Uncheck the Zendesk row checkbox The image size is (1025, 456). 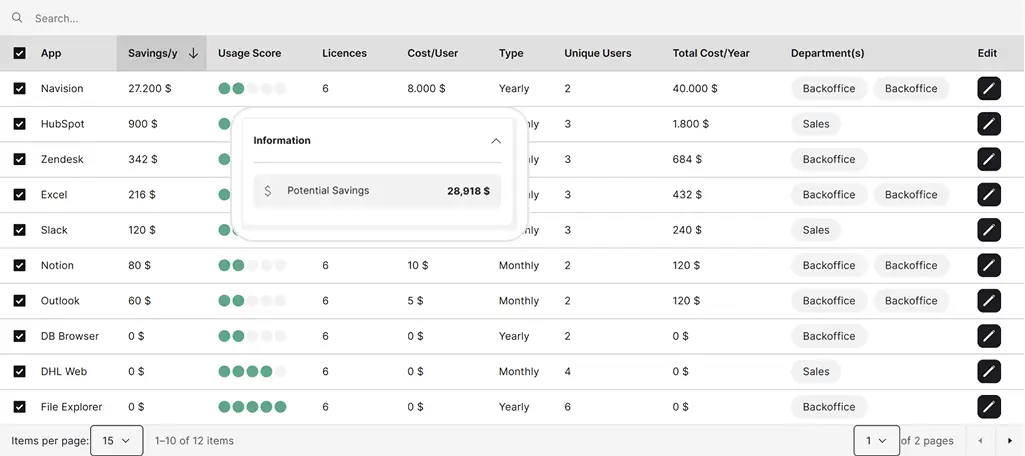click(x=20, y=159)
